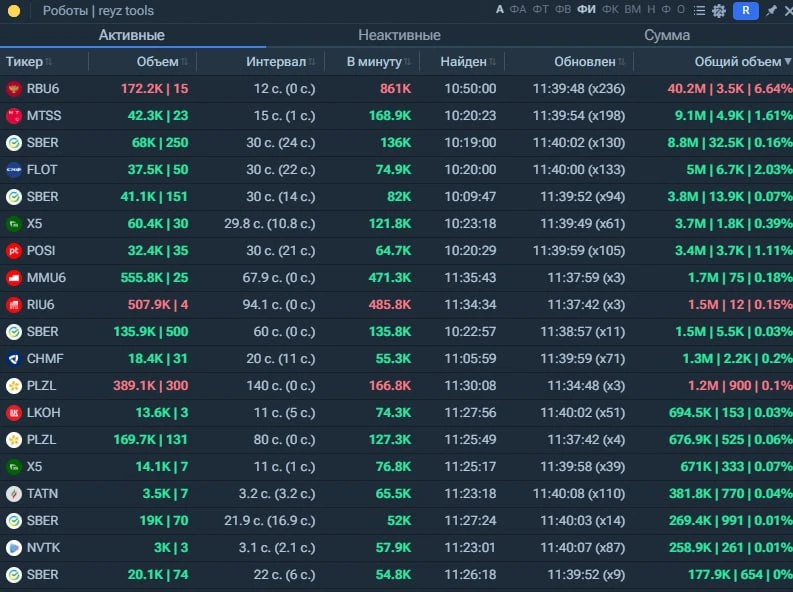Click the CHMF ticker icon
Screen dimensions: 793x592
(x=14, y=359)
